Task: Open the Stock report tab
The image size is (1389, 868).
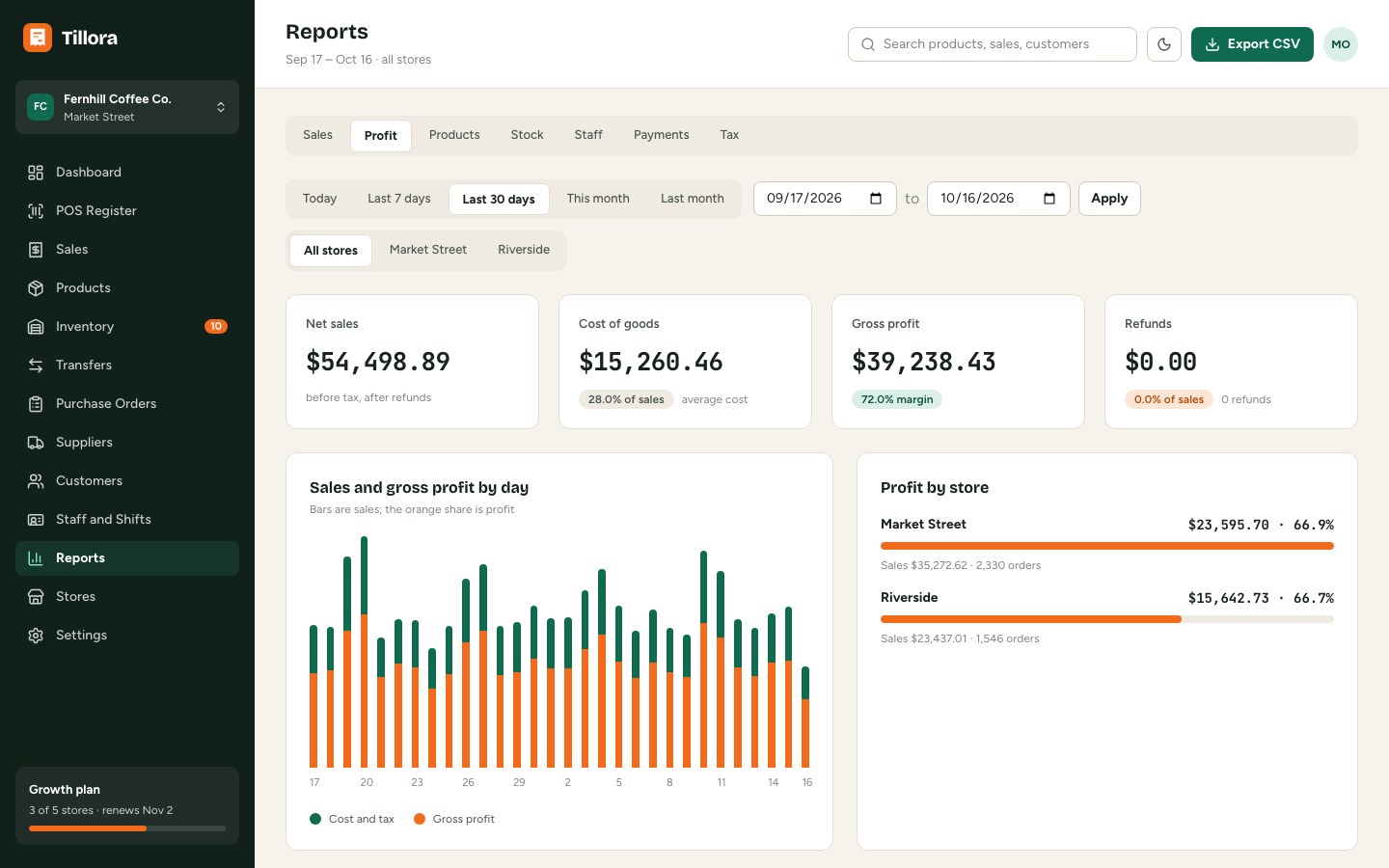Action: [x=527, y=135]
